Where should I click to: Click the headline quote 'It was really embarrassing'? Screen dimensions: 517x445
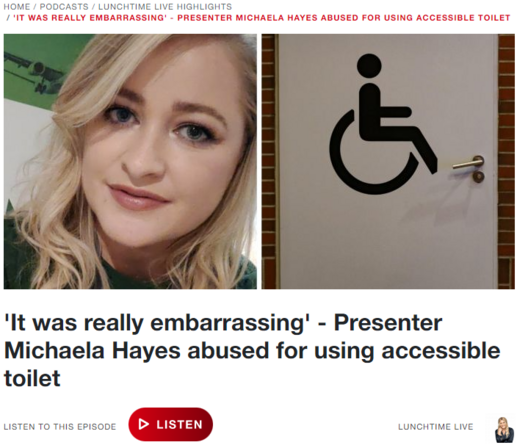coord(157,323)
